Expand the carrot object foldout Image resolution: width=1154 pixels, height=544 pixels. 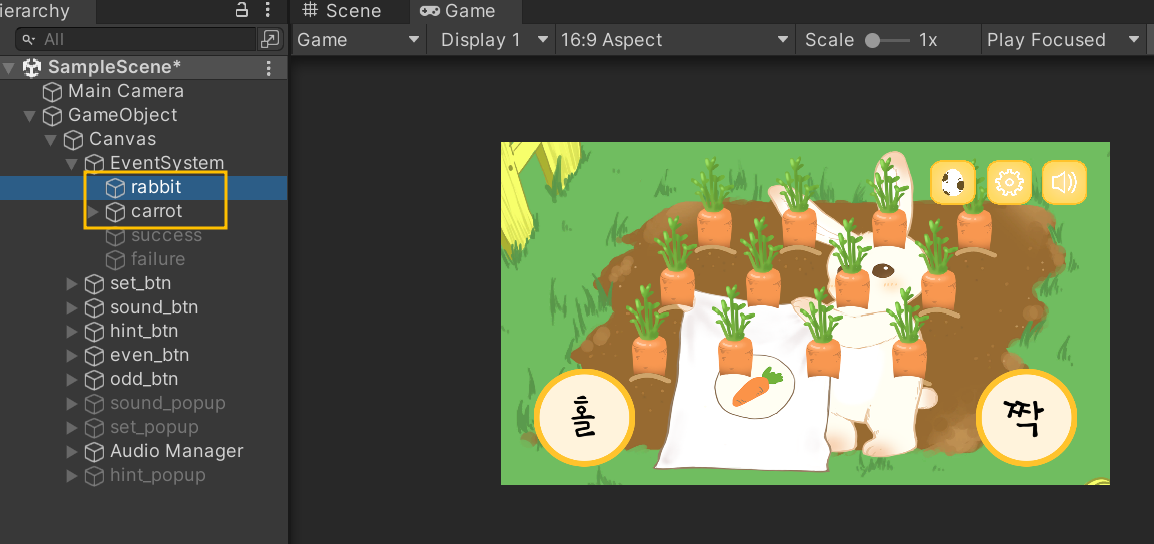tap(93, 212)
